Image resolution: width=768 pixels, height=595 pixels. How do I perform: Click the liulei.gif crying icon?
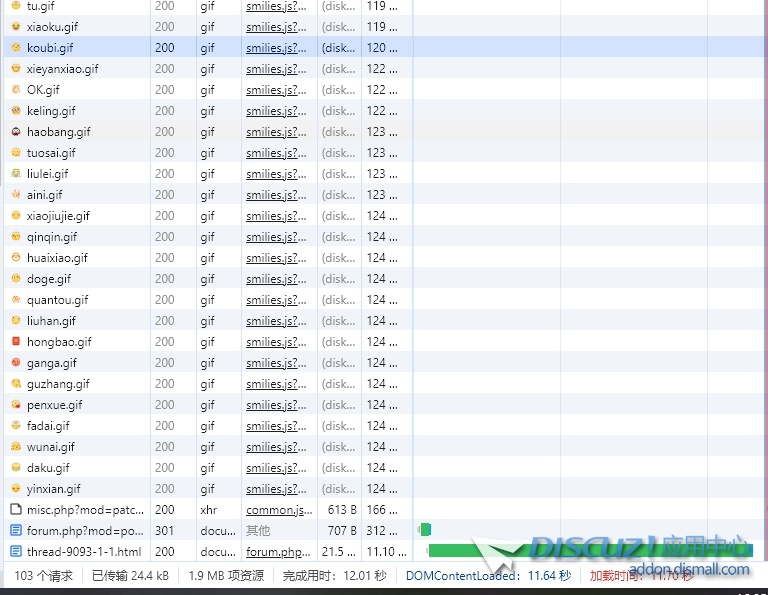pos(16,173)
